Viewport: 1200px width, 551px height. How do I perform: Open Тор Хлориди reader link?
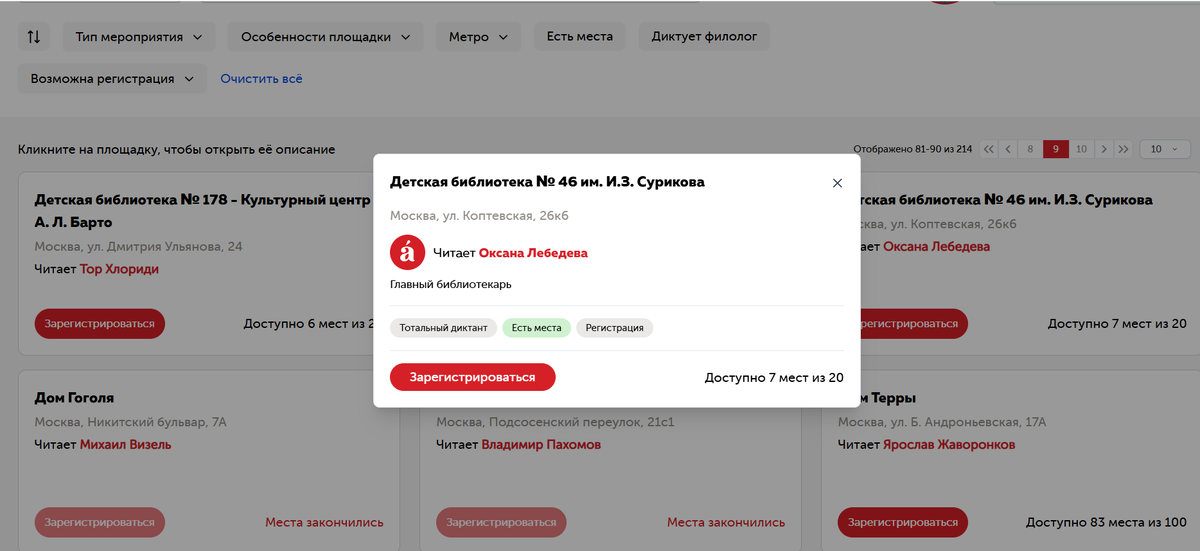[x=119, y=269]
